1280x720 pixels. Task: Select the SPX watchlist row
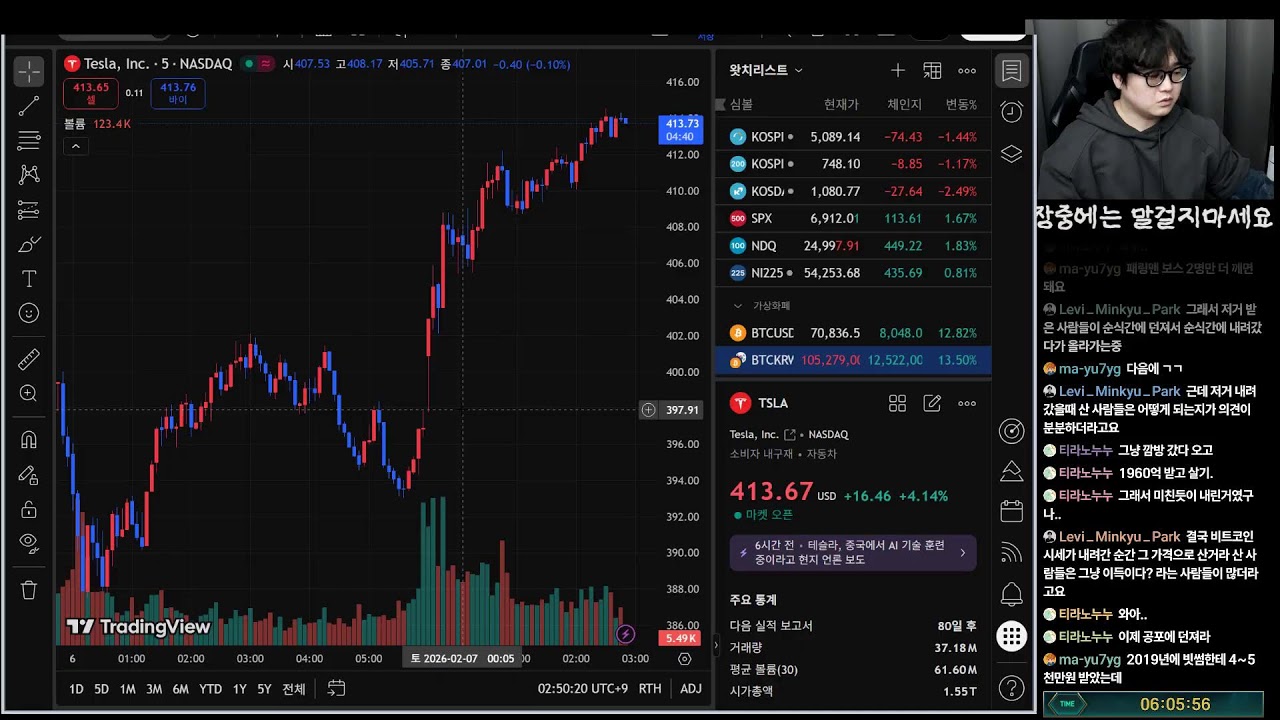[x=853, y=218]
